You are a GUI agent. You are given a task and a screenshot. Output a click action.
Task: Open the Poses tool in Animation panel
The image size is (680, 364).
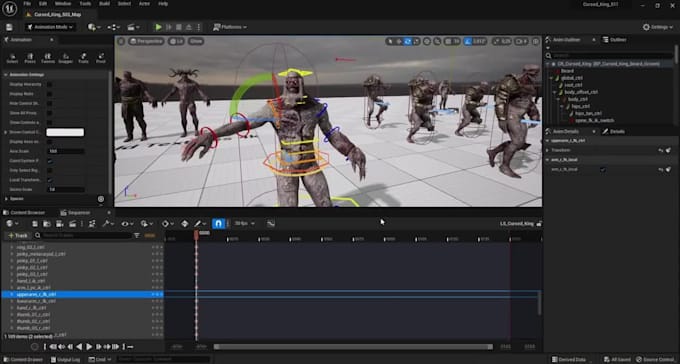tap(30, 58)
